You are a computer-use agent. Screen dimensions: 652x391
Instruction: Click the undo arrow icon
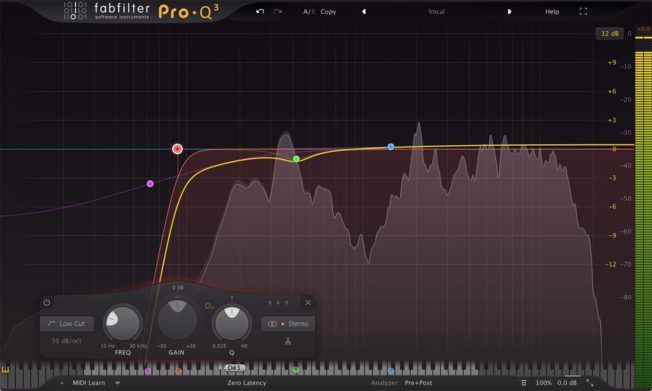point(260,12)
